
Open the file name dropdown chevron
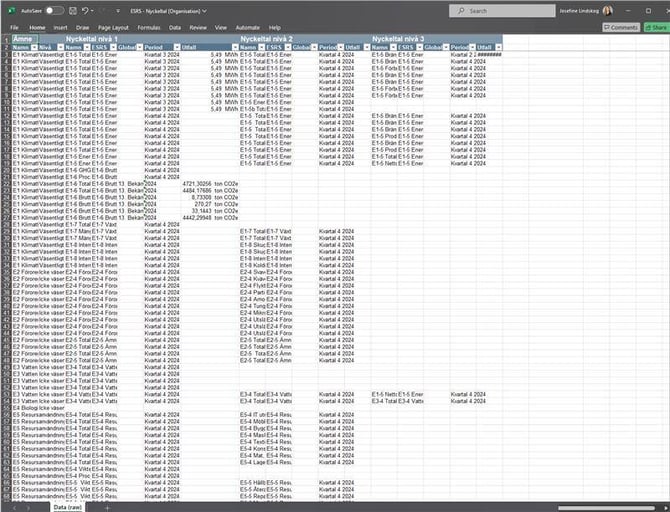tap(204, 11)
